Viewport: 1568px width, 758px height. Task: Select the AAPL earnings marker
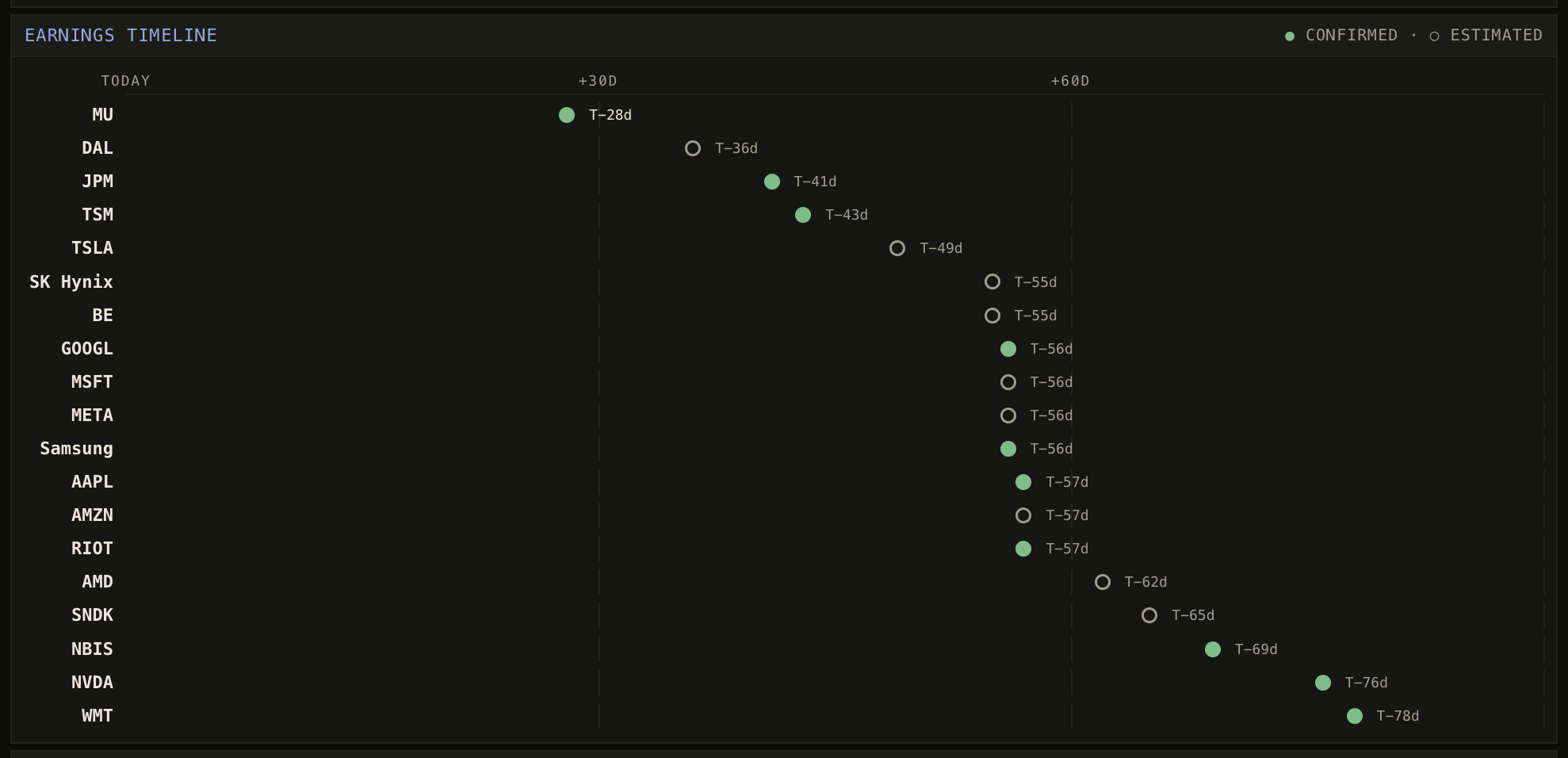(1023, 482)
